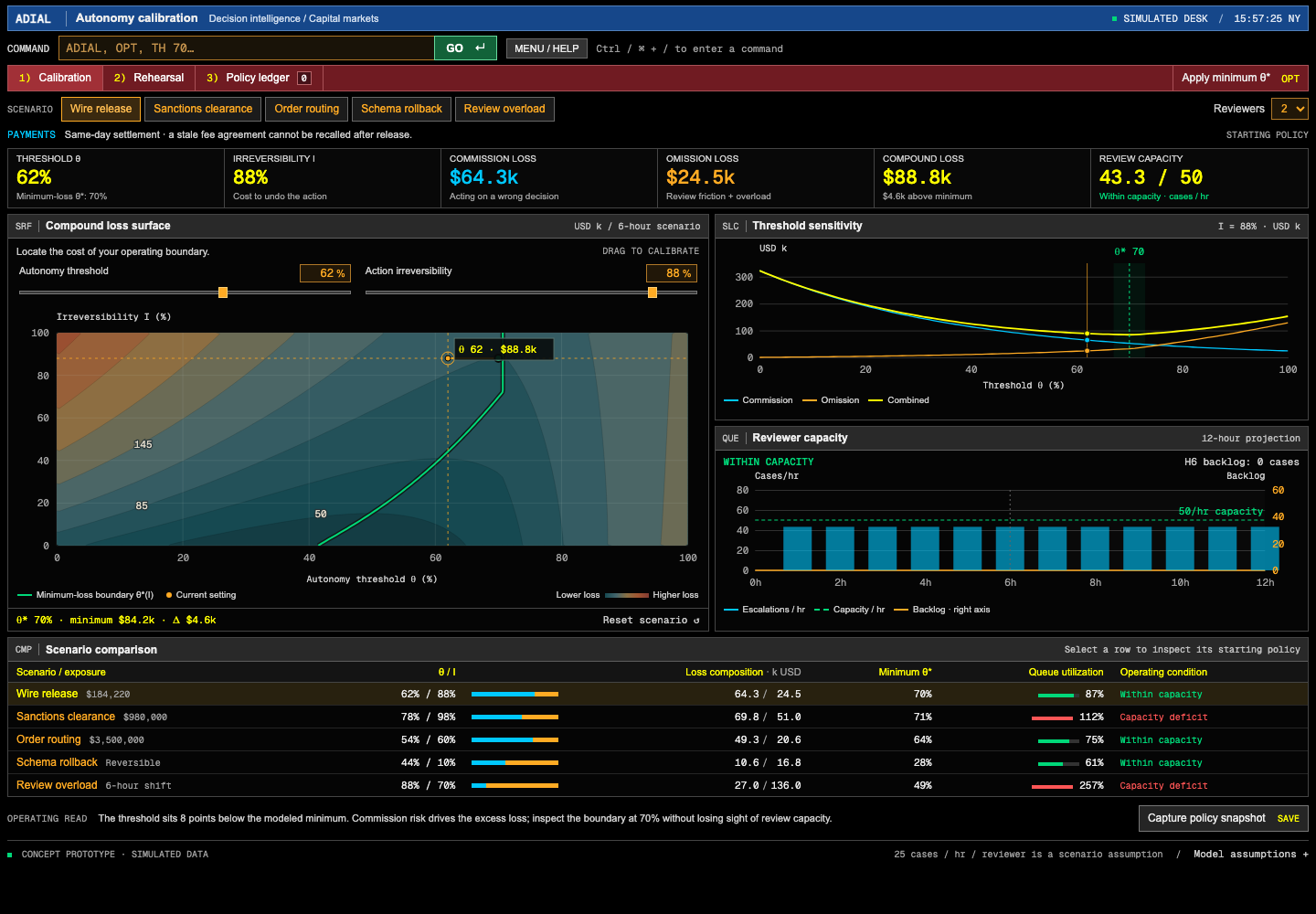Click the GO button with enter icon
Image resolution: width=1316 pixels, height=914 pixels.
465,48
